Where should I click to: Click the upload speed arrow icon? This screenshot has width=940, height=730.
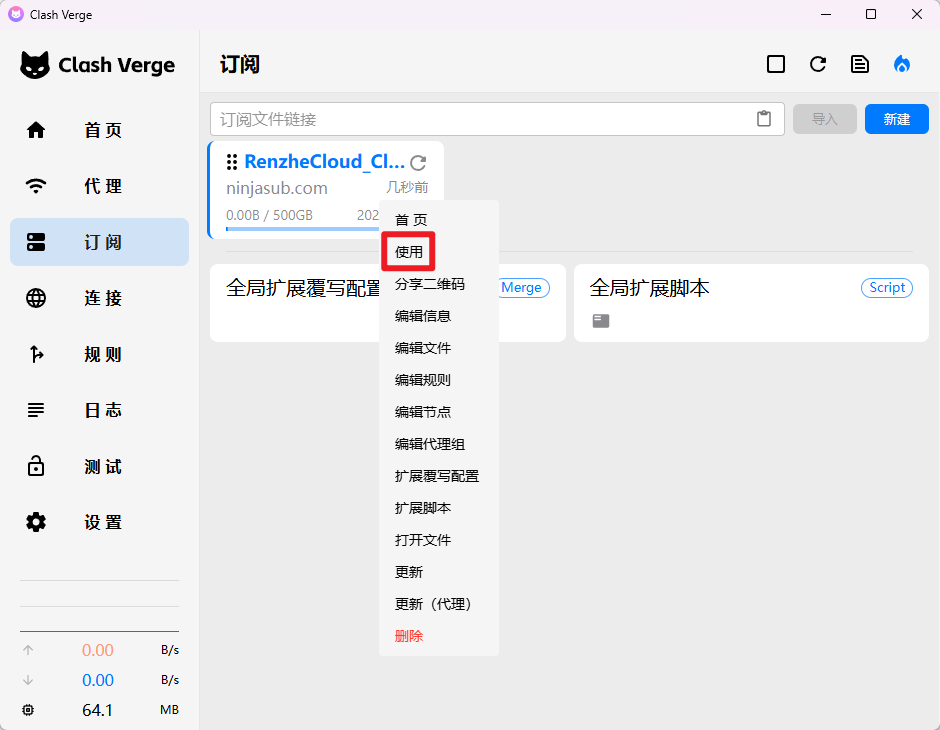[x=28, y=650]
